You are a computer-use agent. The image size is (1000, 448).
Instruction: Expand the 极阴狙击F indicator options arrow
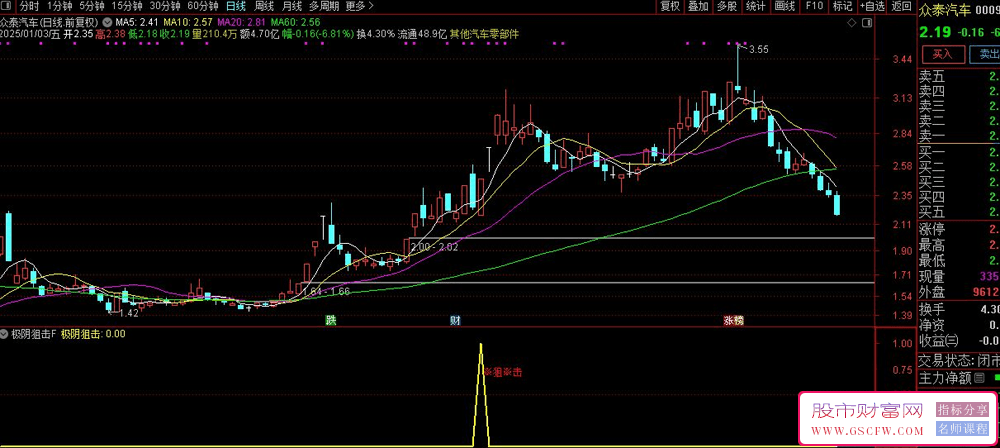click(x=4, y=333)
